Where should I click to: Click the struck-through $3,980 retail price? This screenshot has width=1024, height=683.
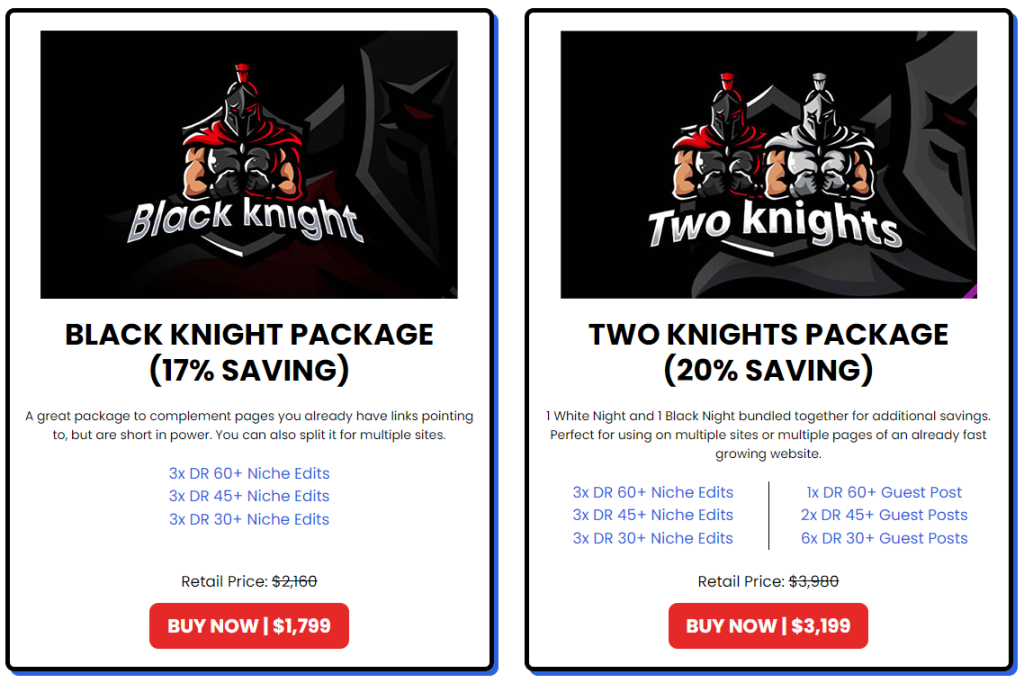click(x=813, y=581)
